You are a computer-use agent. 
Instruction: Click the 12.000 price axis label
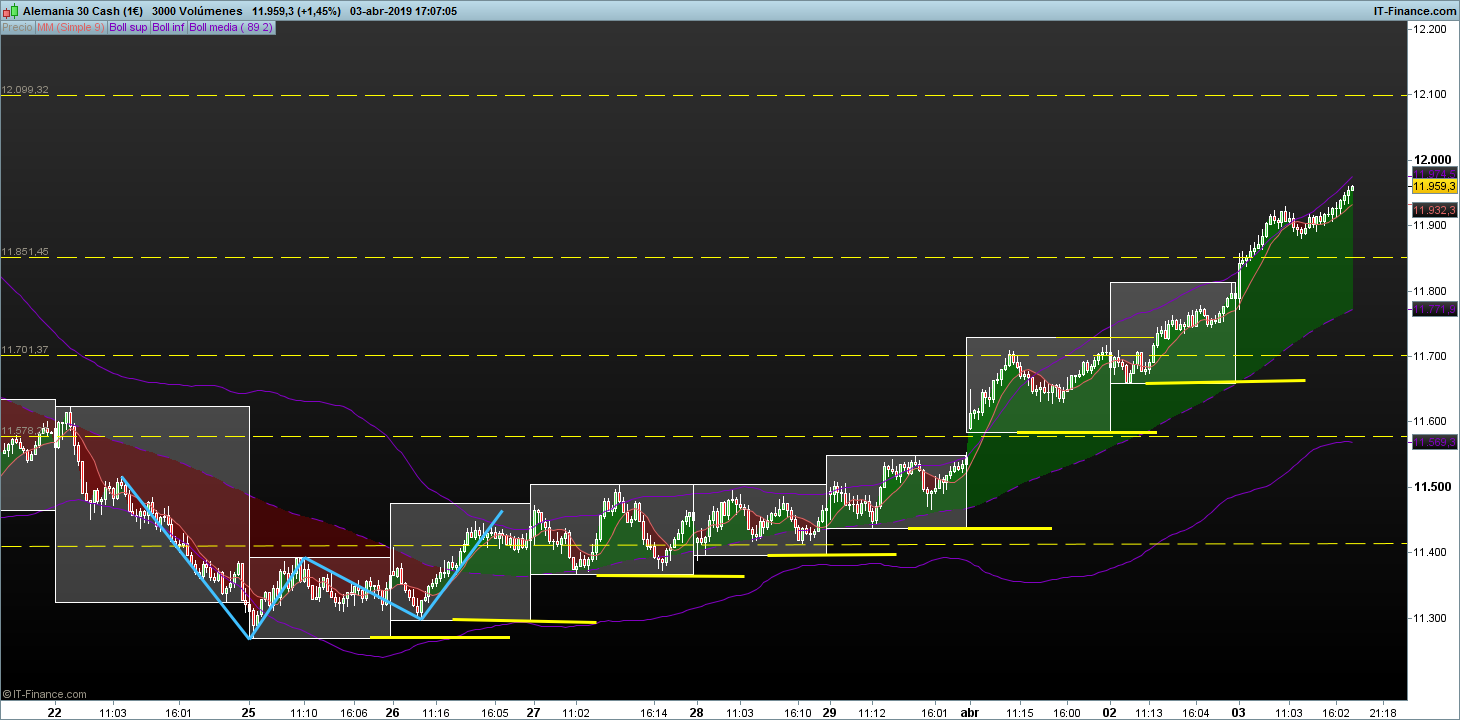[x=1430, y=160]
